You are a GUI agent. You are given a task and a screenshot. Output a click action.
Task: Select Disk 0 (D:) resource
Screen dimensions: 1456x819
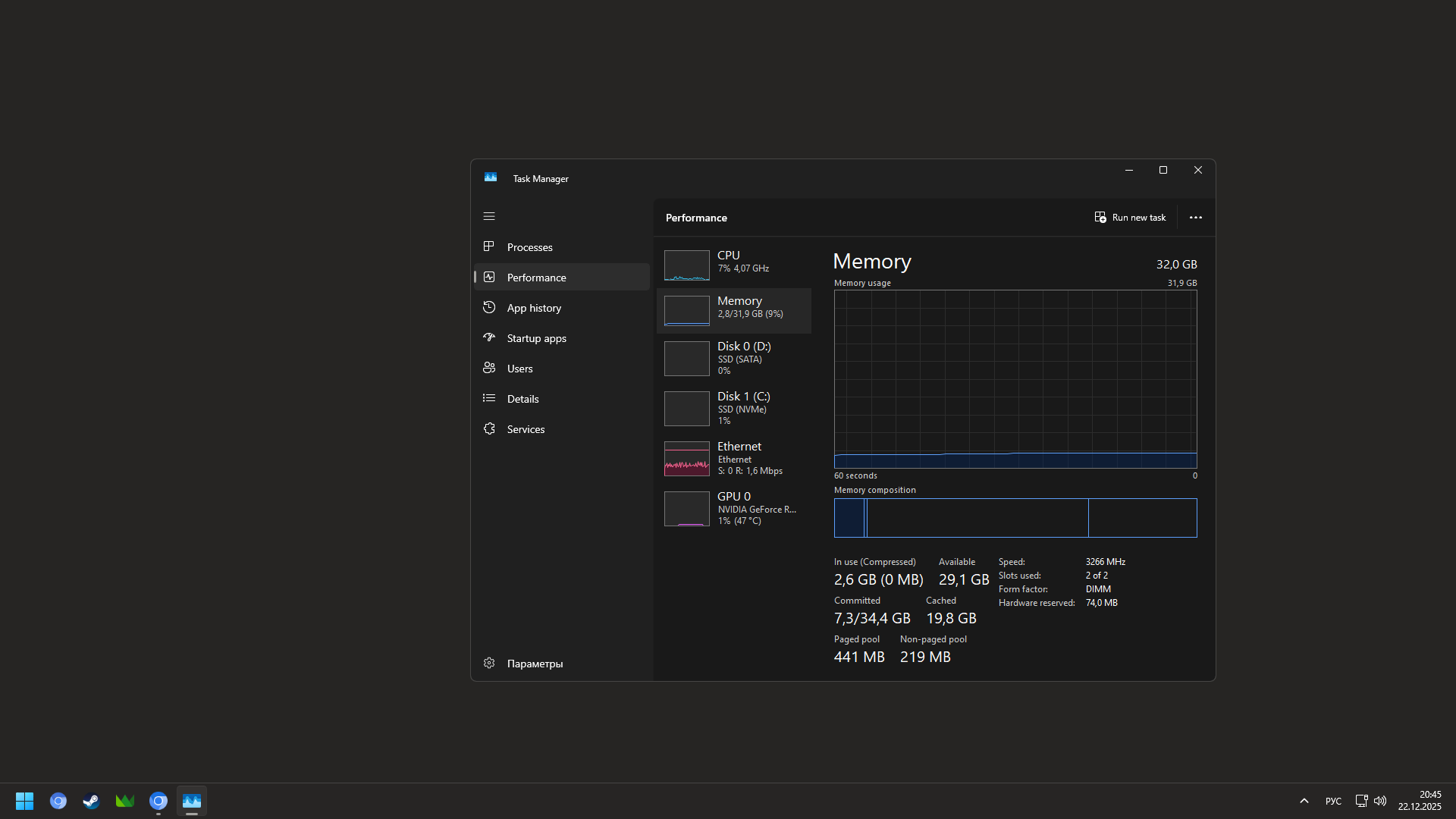733,358
